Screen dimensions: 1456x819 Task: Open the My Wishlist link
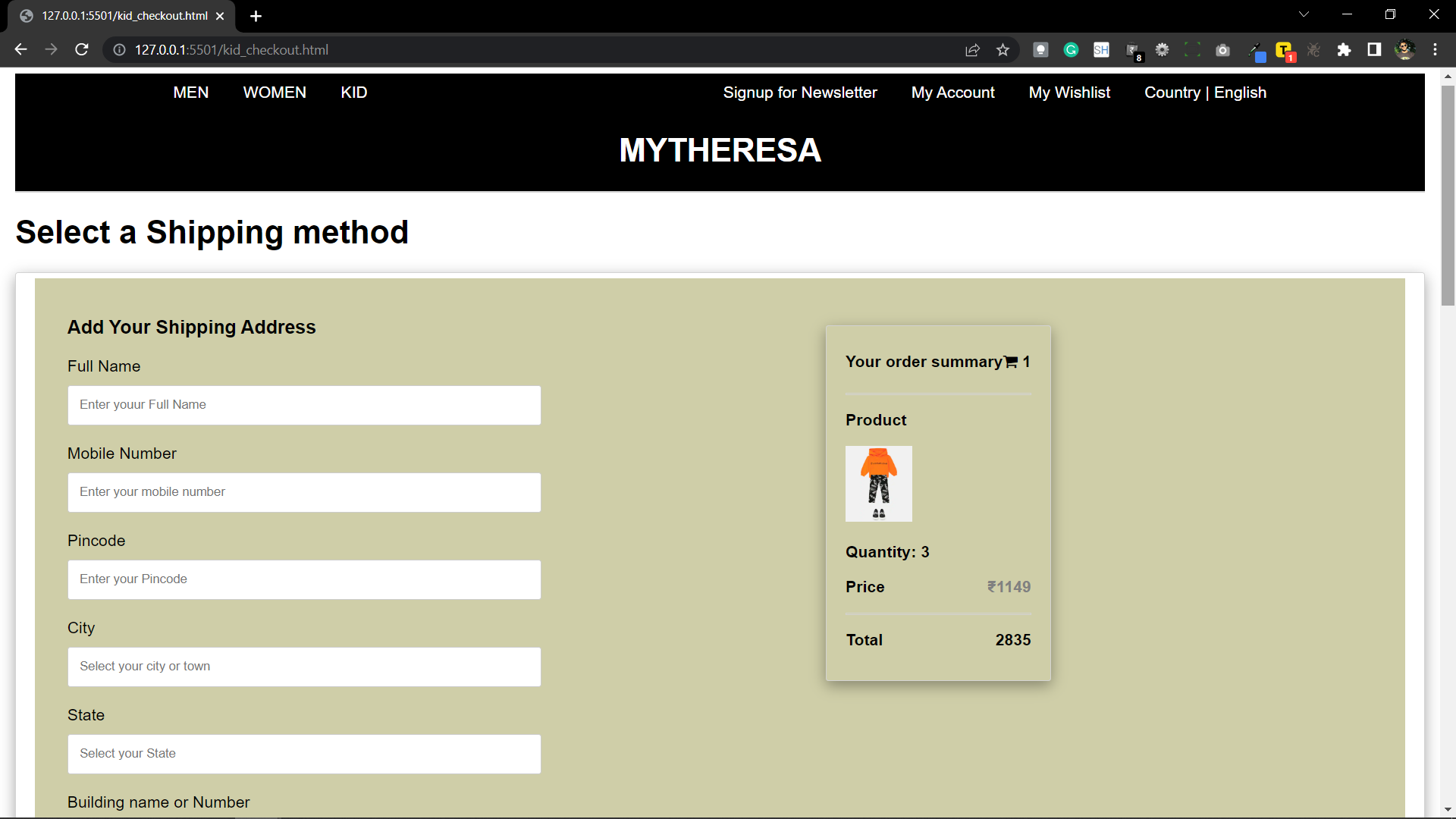[1068, 93]
